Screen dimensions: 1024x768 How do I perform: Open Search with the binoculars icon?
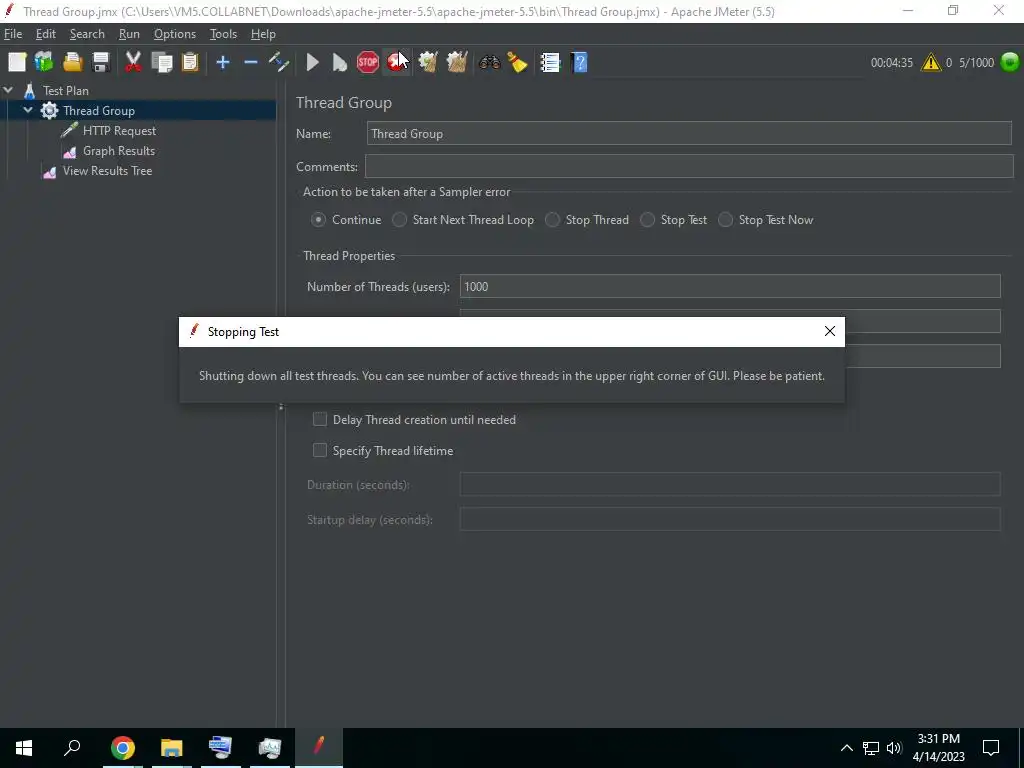pos(489,62)
